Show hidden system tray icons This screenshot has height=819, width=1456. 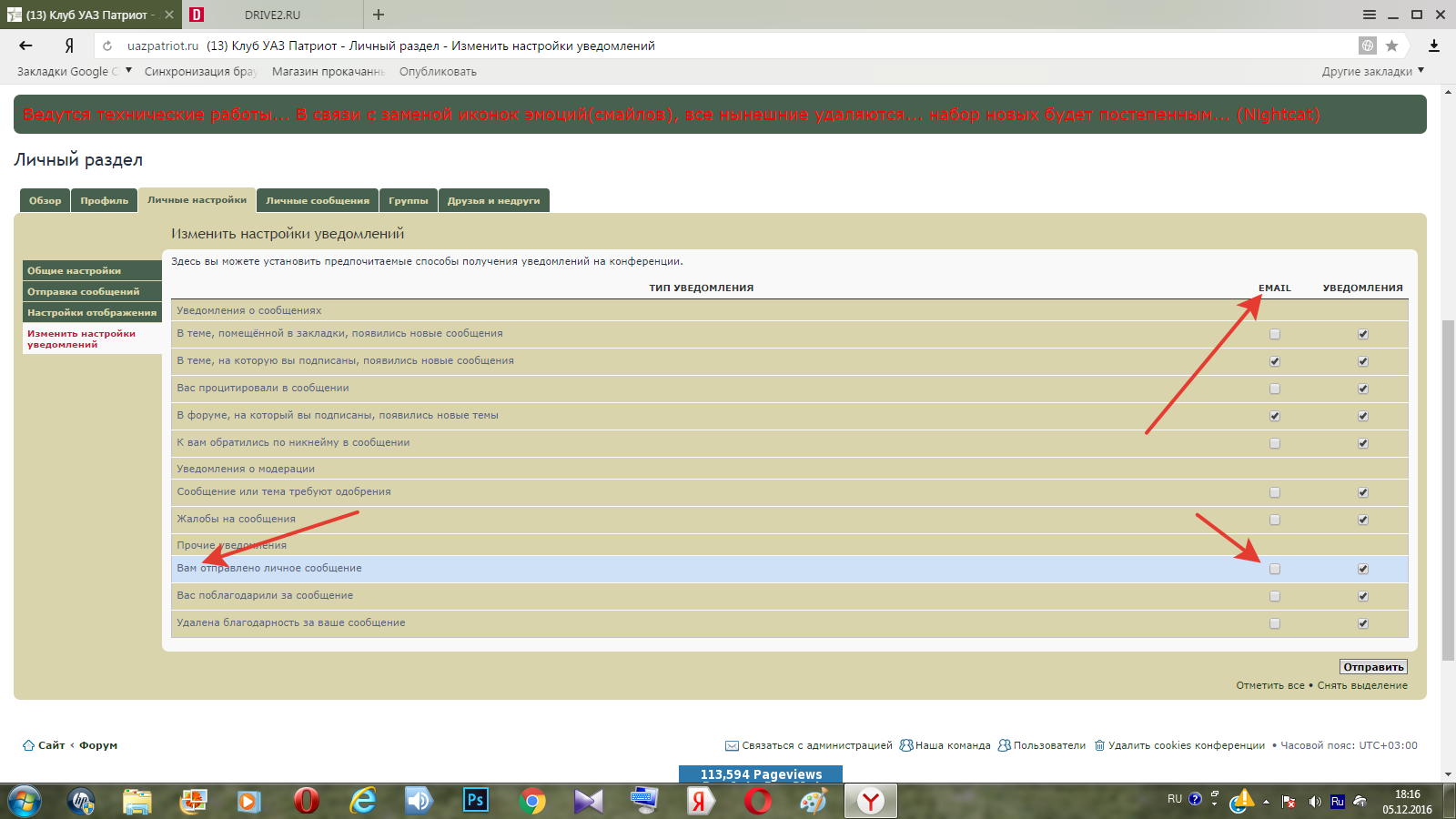point(1266,802)
